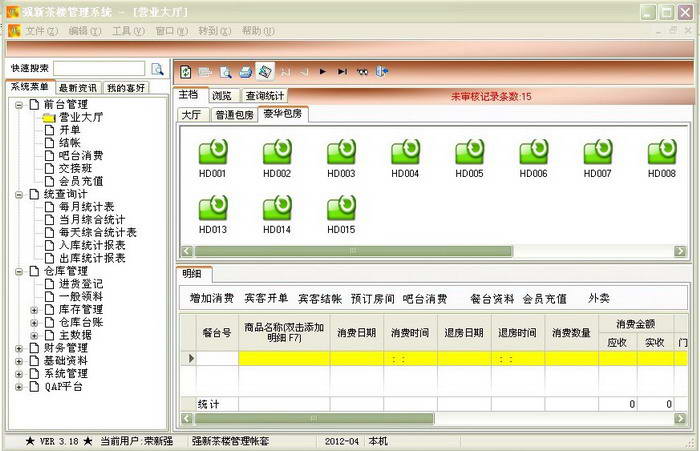Screen dimensions: 700x451
Task: Click the 外卖 button
Action: [599, 298]
